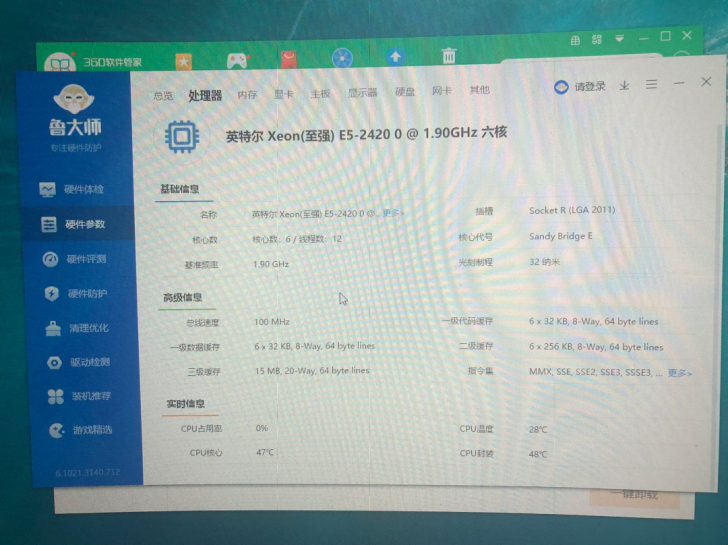728x545 pixels.
Task: Click the 高级信息 section heading
Action: pyautogui.click(x=182, y=297)
